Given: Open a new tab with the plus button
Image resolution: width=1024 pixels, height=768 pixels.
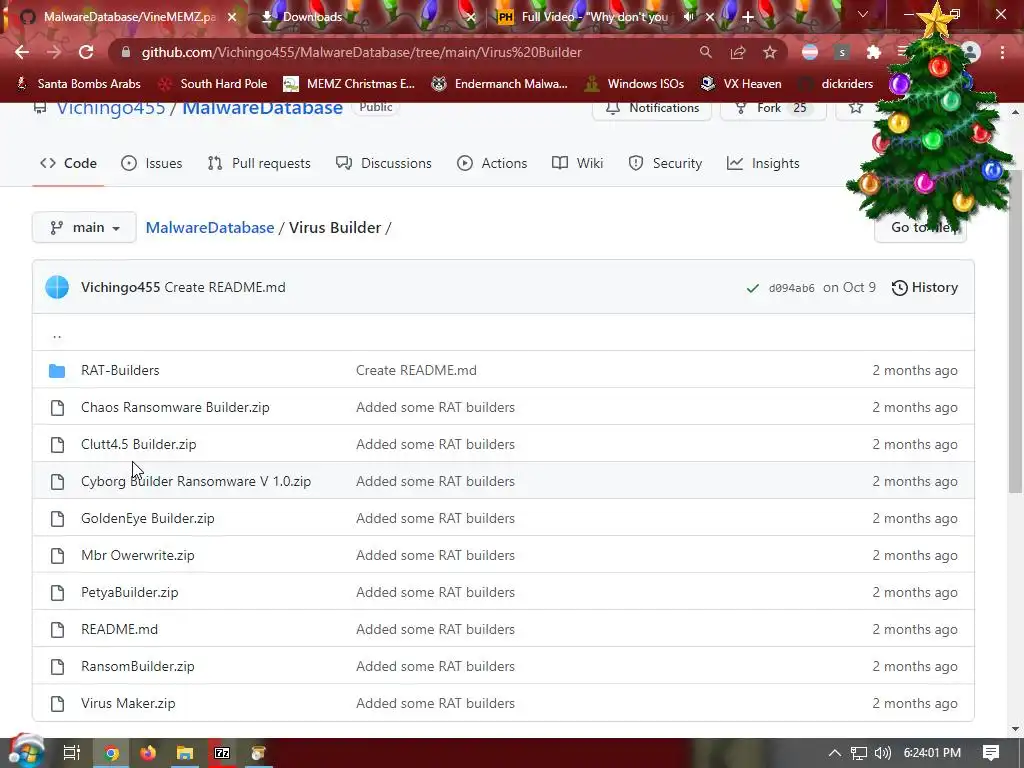Looking at the screenshot, I should (x=748, y=17).
